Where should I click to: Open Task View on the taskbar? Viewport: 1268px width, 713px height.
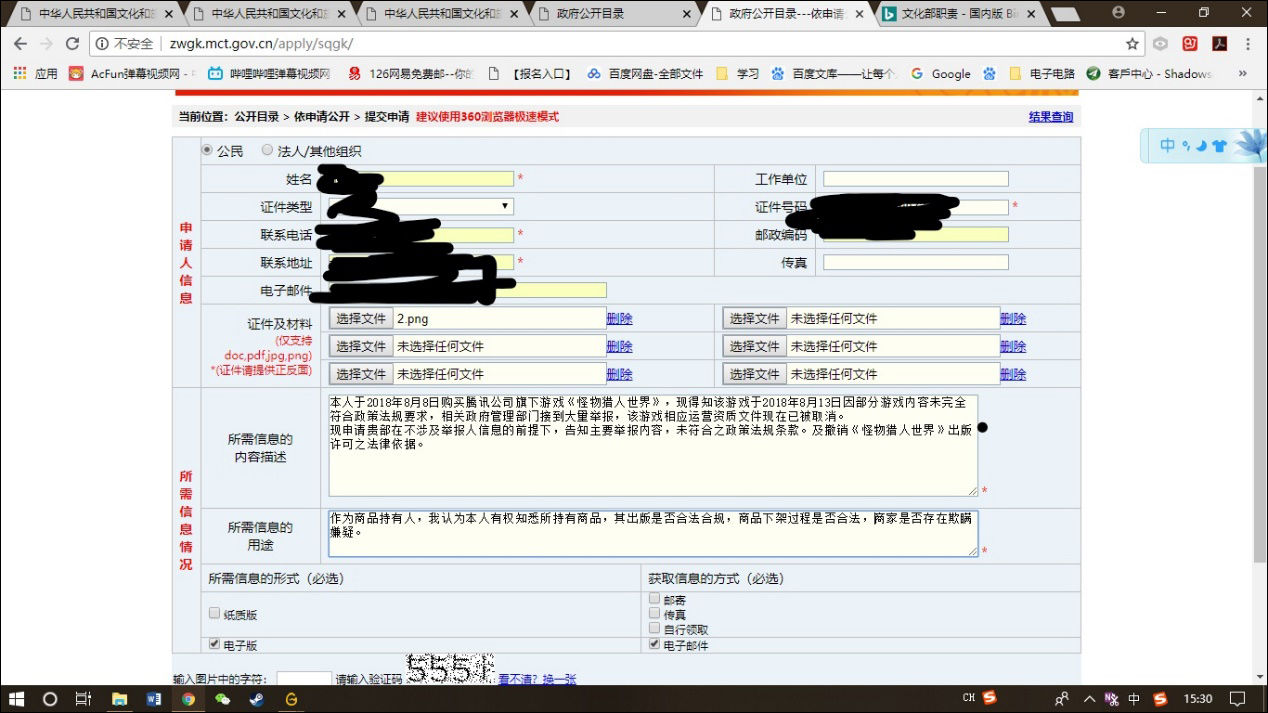tap(84, 699)
